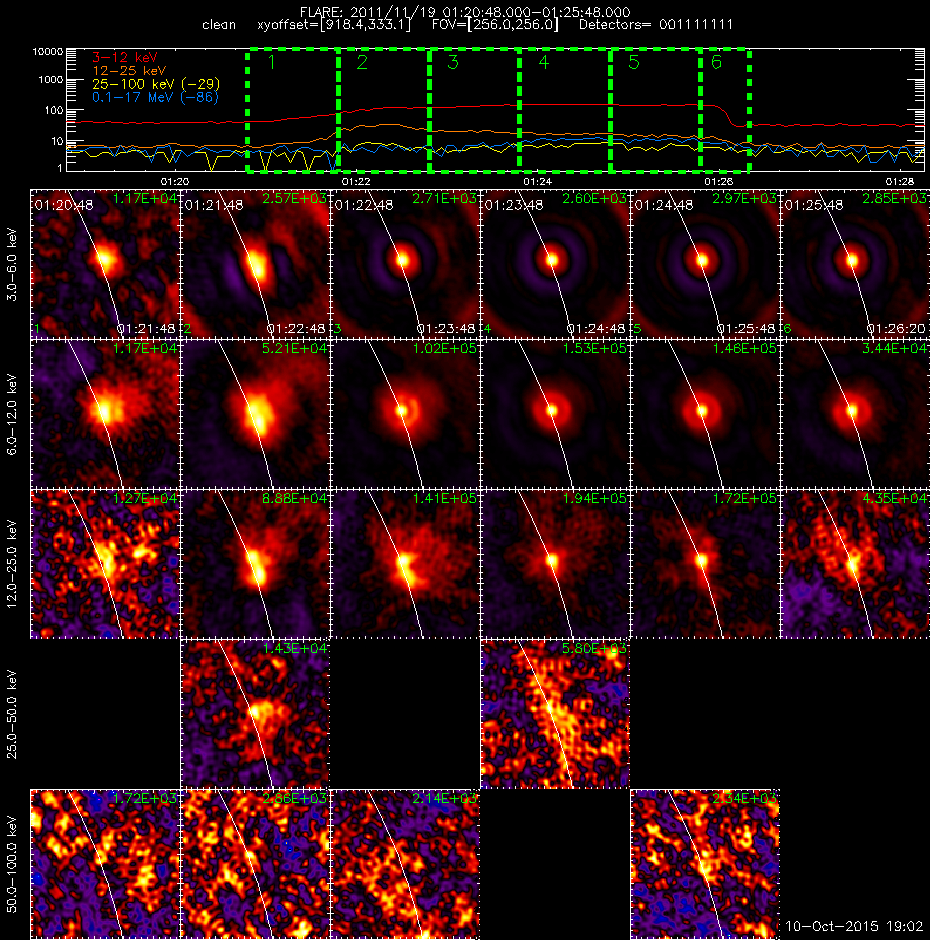Select interval 4 label in the lightcurve
Image resolution: width=930 pixels, height=940 pixels.
click(543, 62)
